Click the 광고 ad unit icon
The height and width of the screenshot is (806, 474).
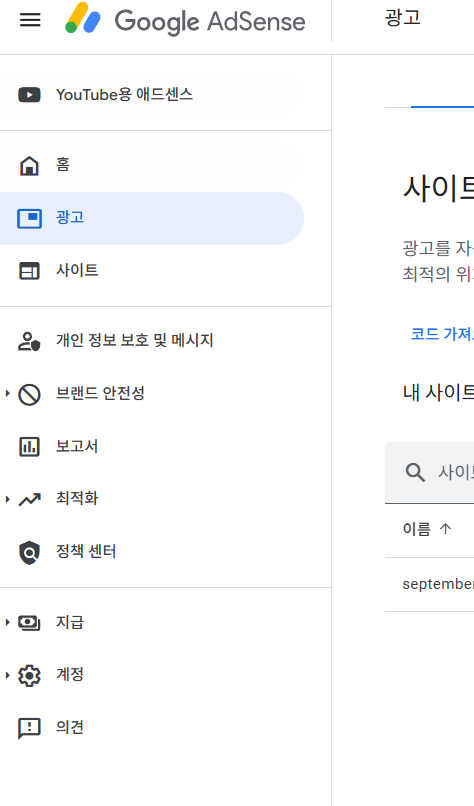pos(29,218)
